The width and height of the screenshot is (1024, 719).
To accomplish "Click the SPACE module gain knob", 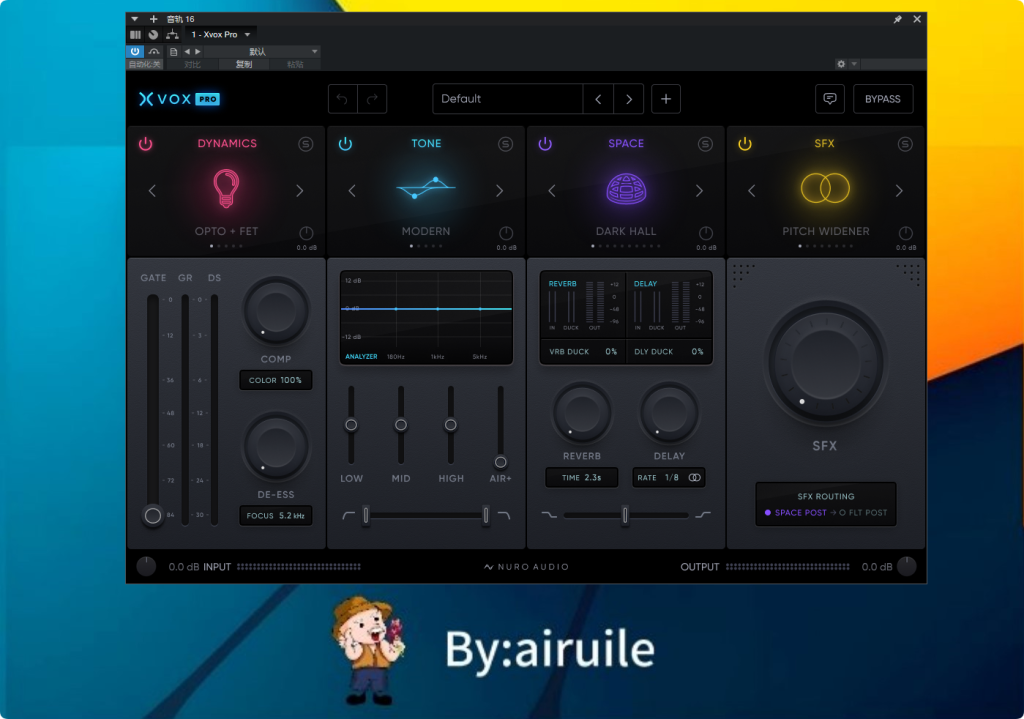I will tap(706, 233).
